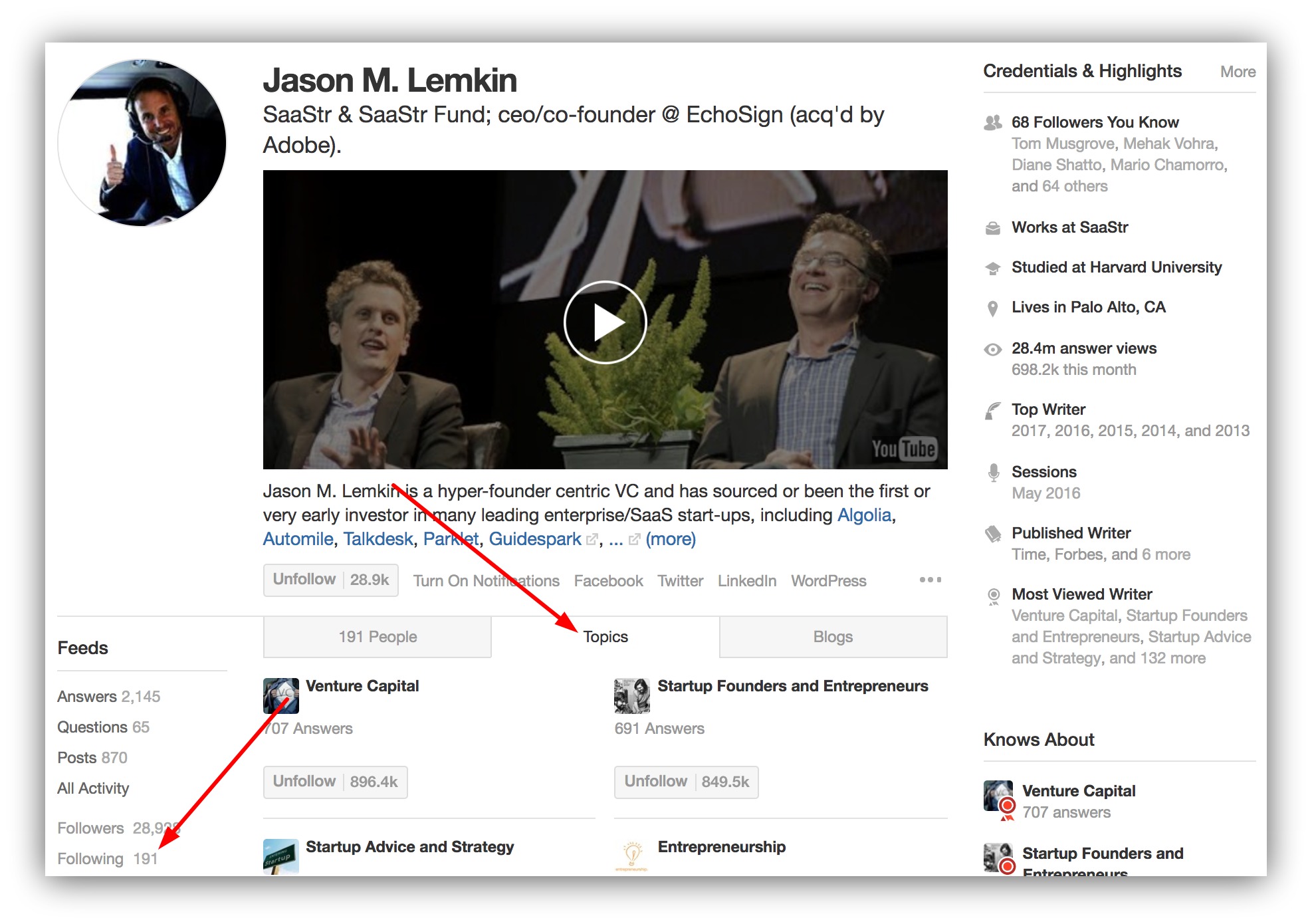Expand the bio with (more)
The height and width of the screenshot is (924, 1312).
point(671,538)
